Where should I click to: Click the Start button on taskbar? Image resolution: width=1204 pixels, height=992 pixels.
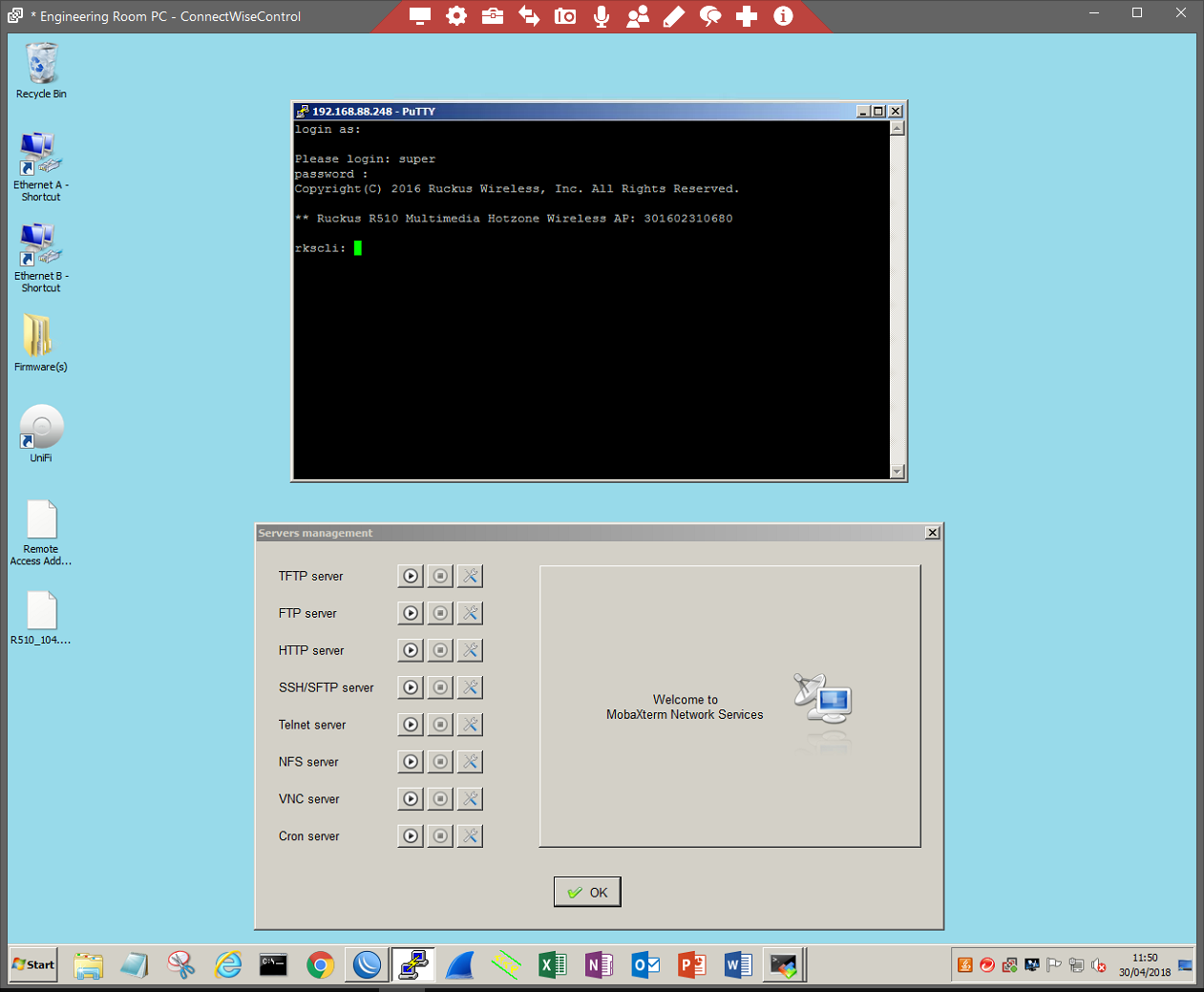tap(33, 964)
